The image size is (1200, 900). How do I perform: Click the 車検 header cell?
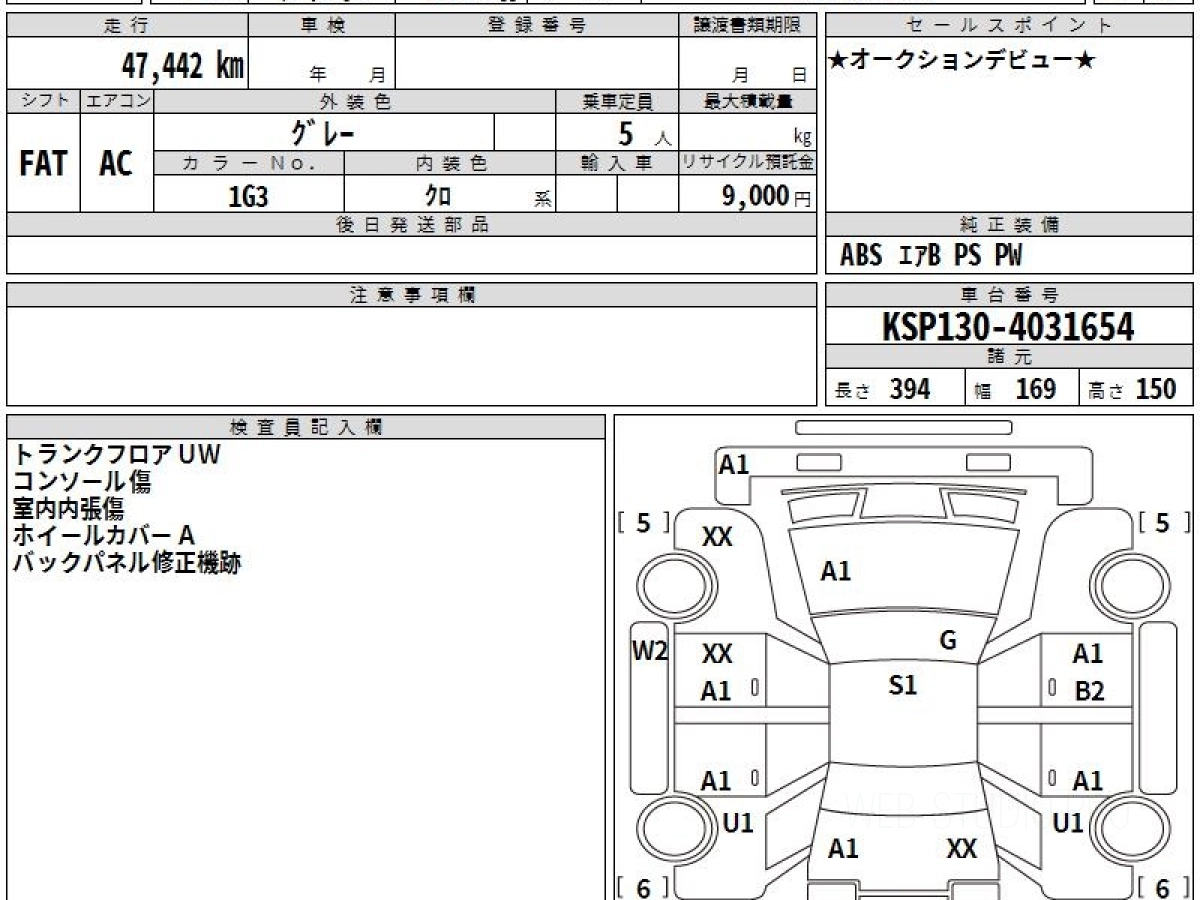pyautogui.click(x=322, y=26)
